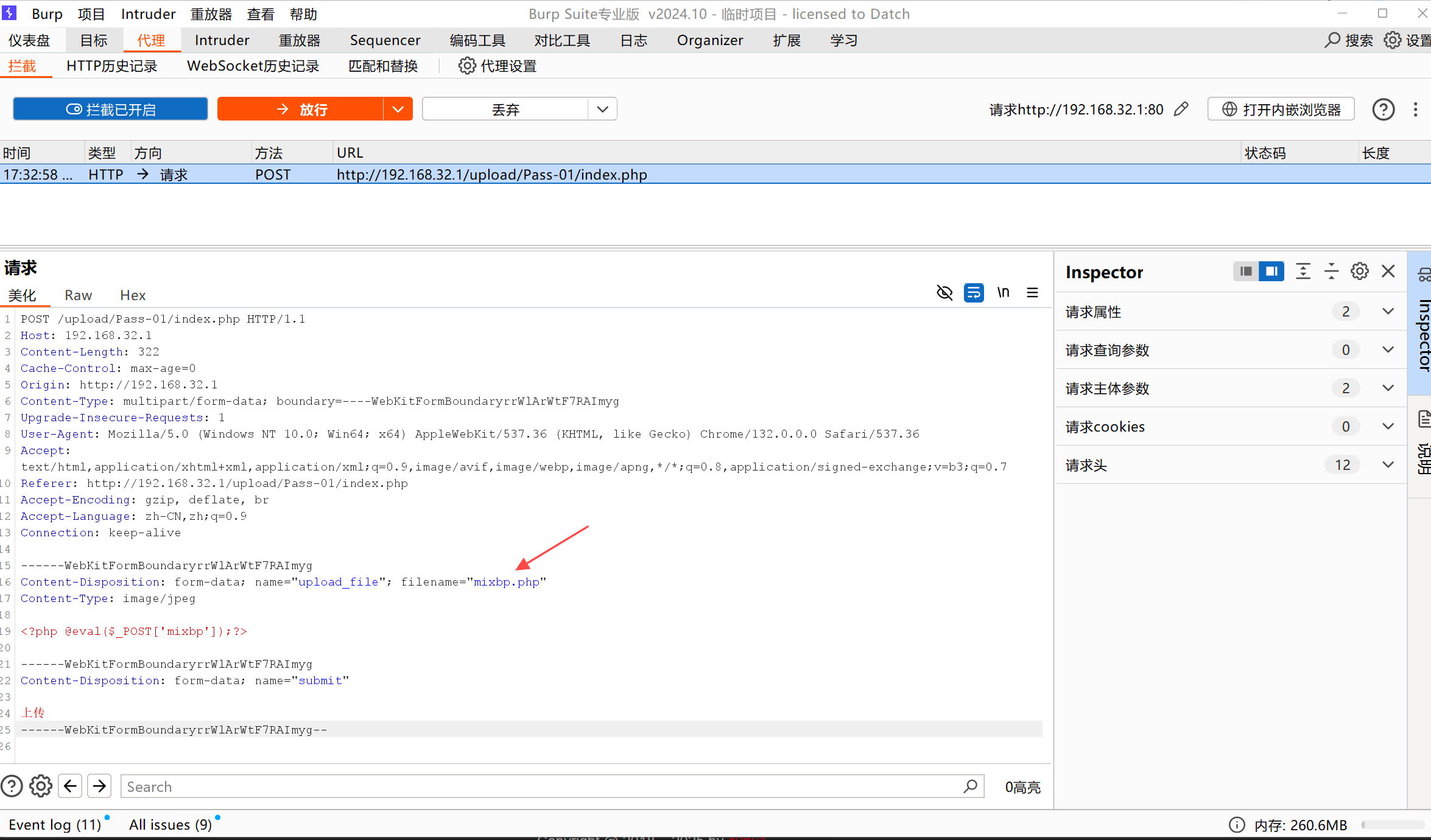The image size is (1431, 840).
Task: Go to the previous search match arrow
Action: click(x=70, y=786)
